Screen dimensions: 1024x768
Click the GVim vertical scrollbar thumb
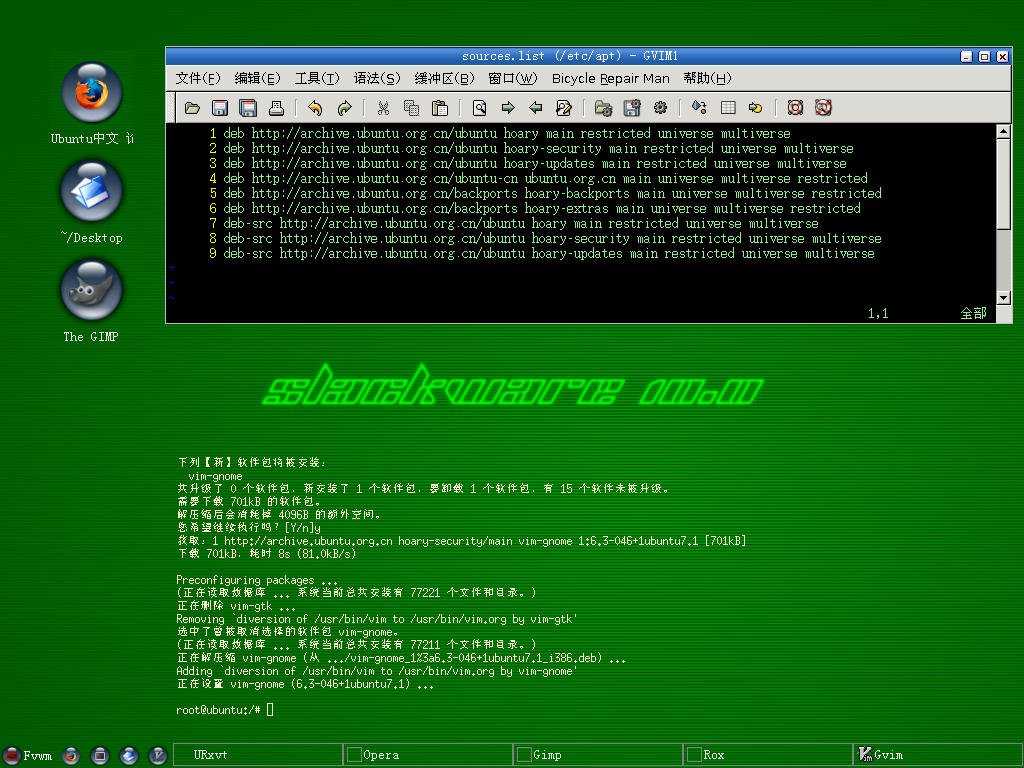(1004, 184)
